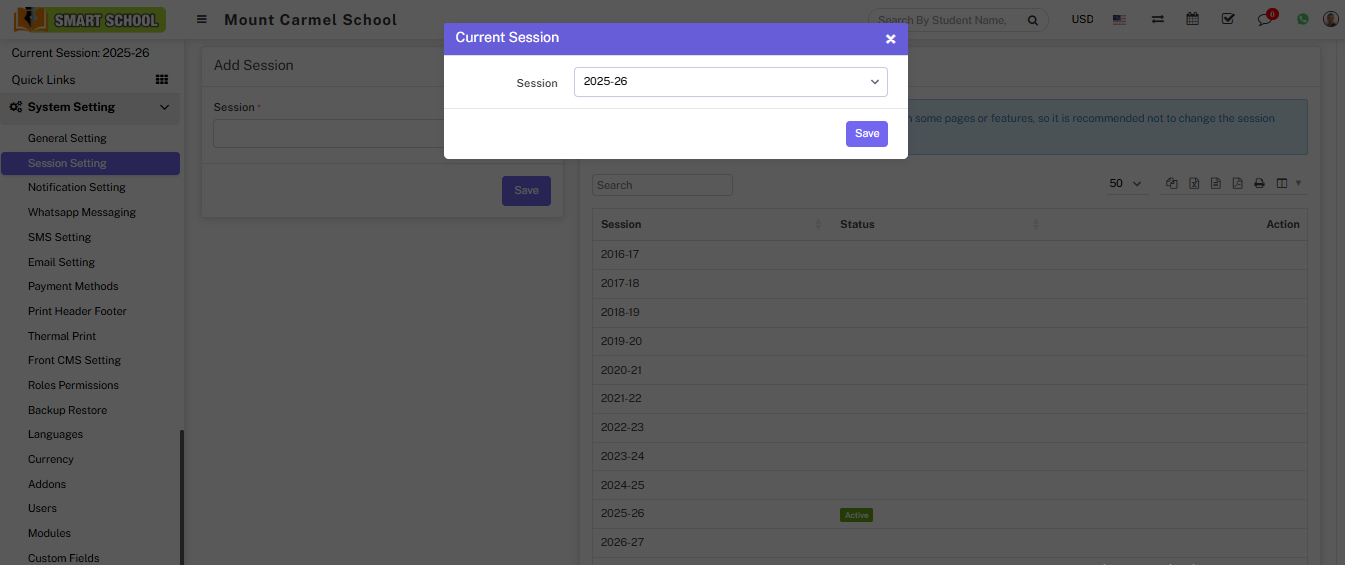
Task: Close the Current Session dialog
Action: [x=890, y=39]
